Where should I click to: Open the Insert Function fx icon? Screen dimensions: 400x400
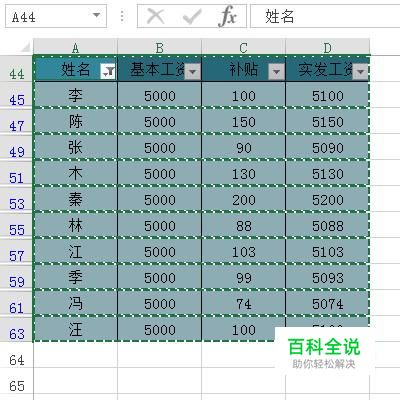coord(228,16)
